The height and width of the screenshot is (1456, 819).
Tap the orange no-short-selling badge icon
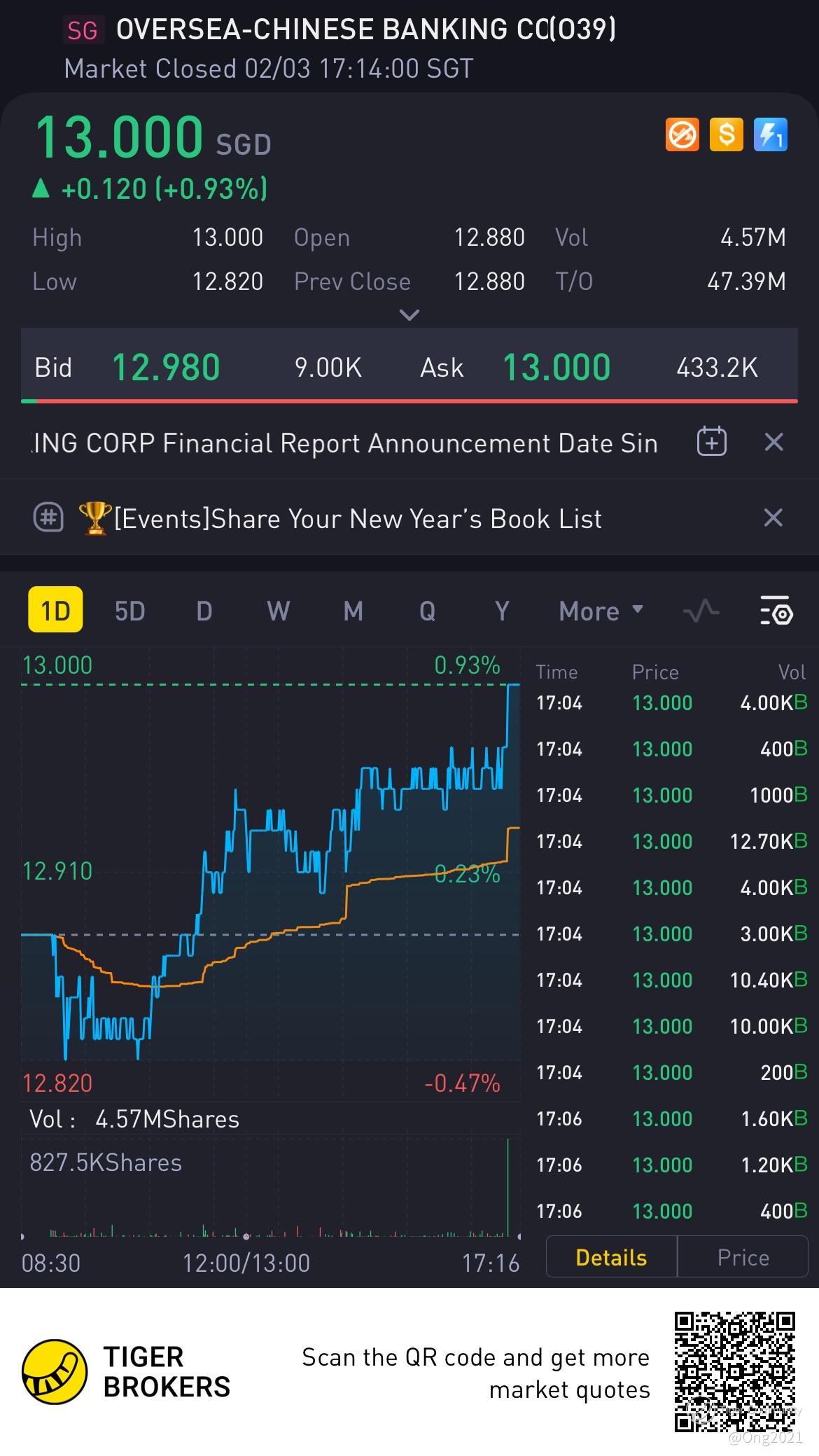click(682, 134)
